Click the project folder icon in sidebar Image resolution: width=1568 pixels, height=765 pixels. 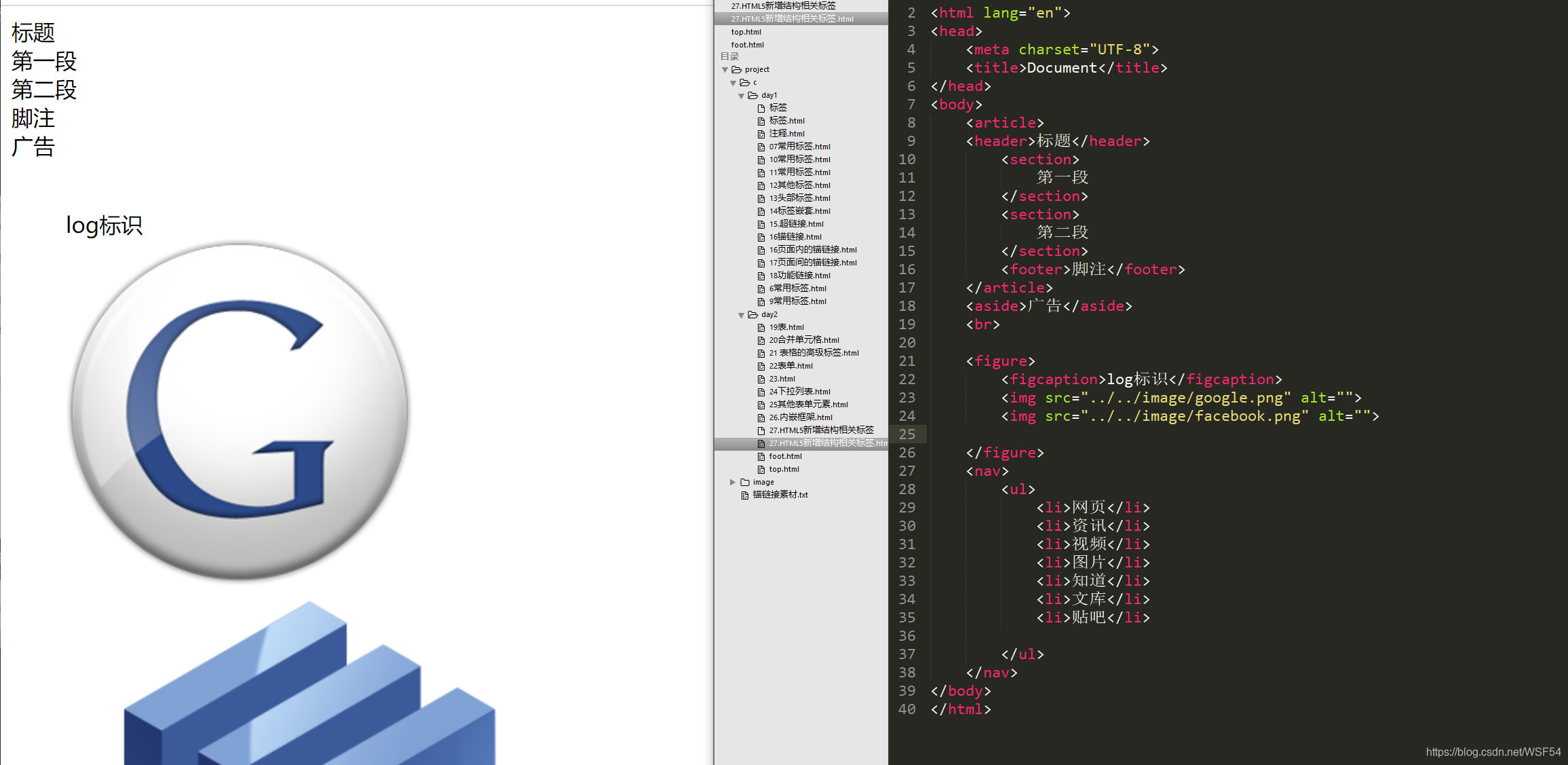point(736,69)
